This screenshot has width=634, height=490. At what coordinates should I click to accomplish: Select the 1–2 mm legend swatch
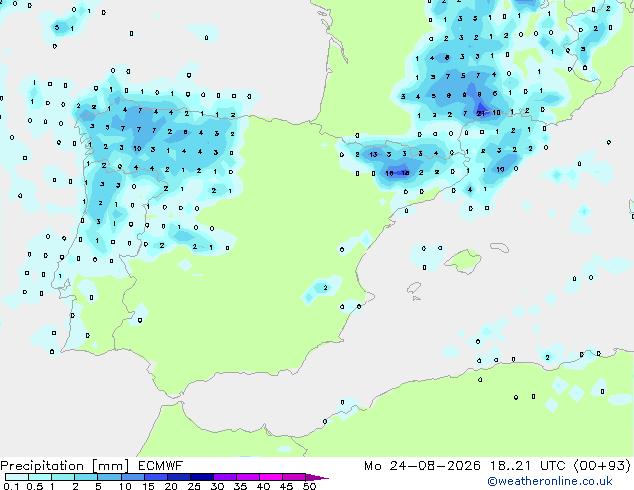[63, 477]
